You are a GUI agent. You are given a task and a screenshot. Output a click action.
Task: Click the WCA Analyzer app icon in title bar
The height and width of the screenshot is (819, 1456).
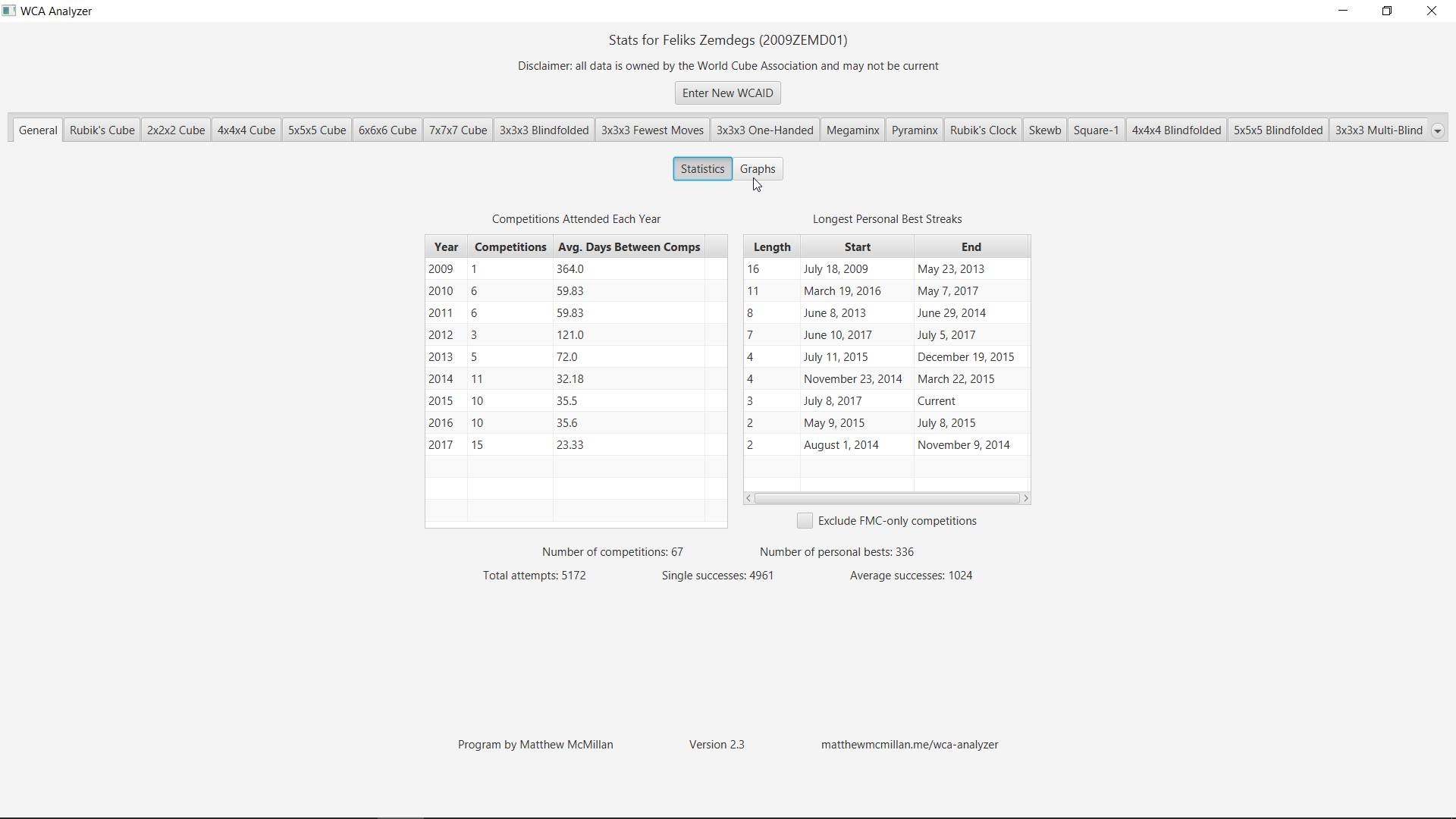click(9, 11)
